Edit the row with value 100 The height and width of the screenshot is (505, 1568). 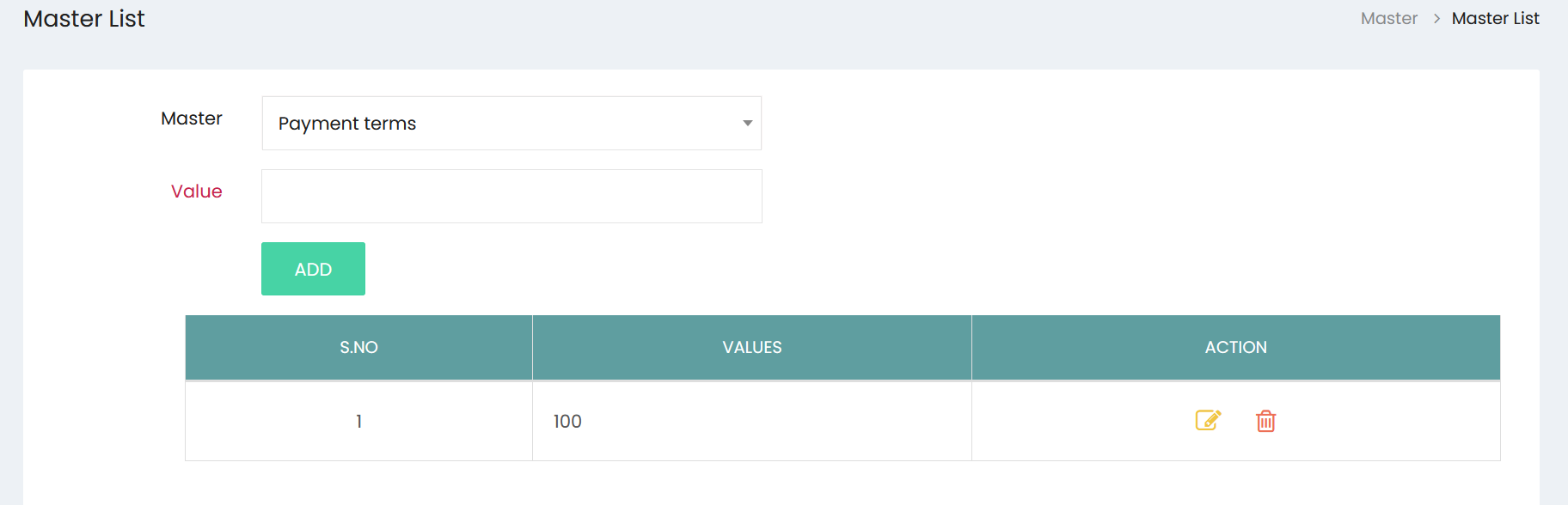coord(1208,421)
